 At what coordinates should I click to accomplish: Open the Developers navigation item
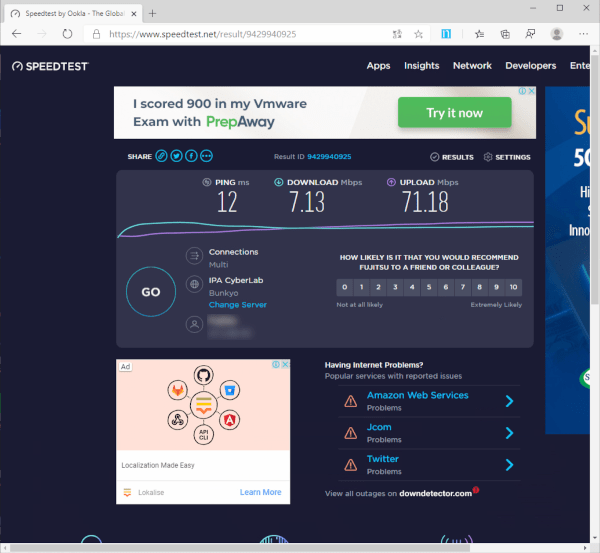[x=531, y=66]
